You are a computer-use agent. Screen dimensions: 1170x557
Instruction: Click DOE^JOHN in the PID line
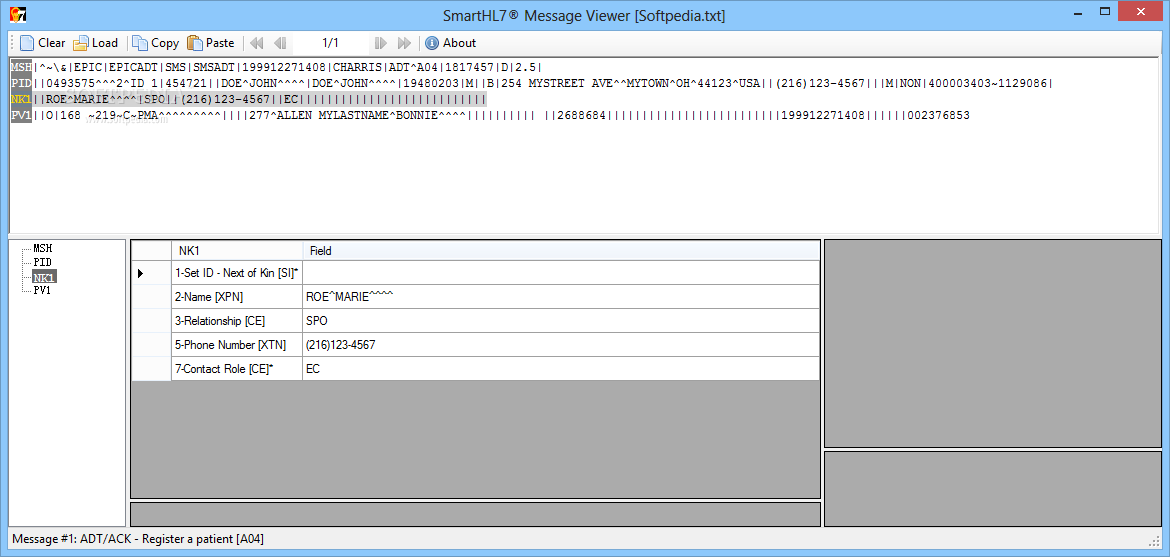251,84
